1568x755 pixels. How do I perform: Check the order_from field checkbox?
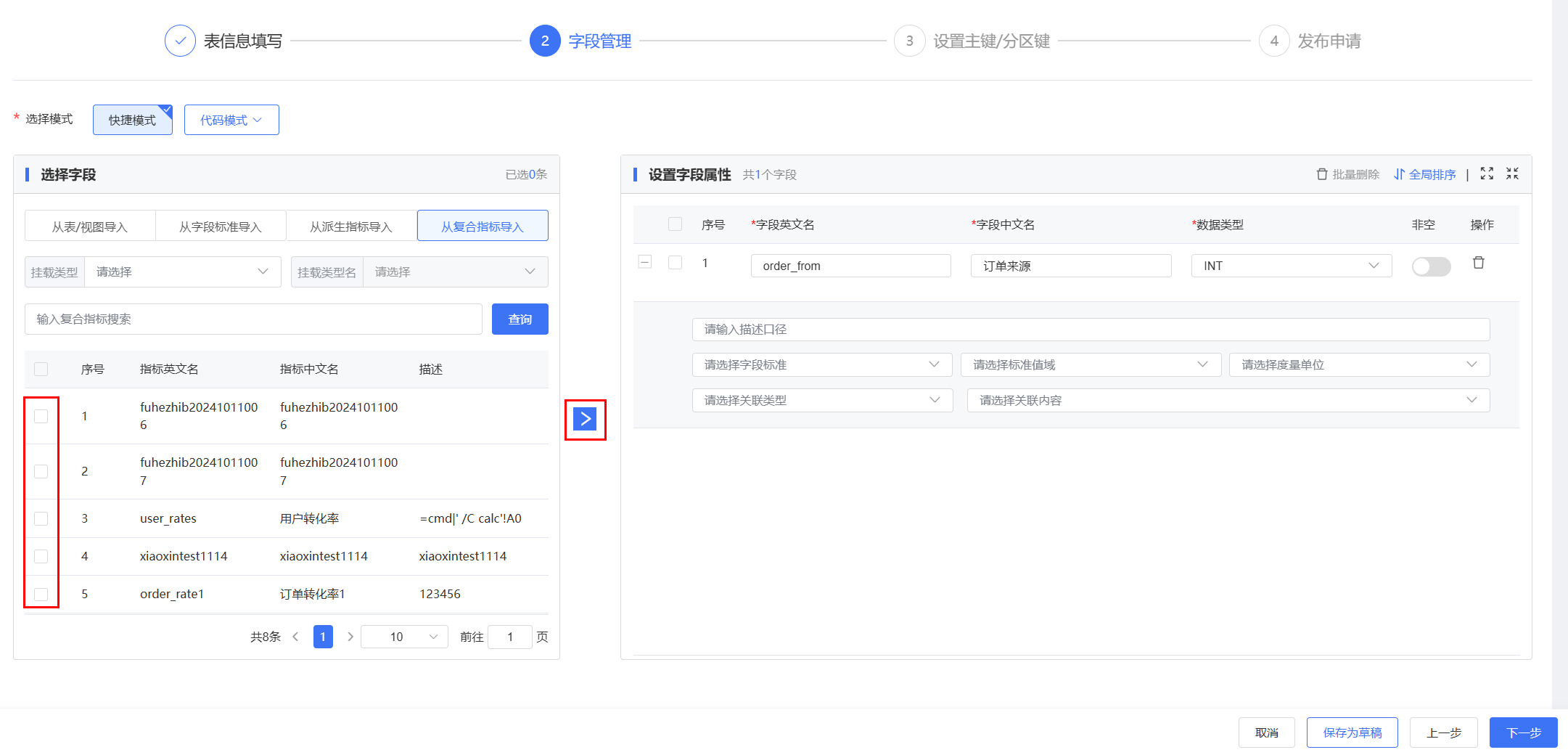pos(675,262)
